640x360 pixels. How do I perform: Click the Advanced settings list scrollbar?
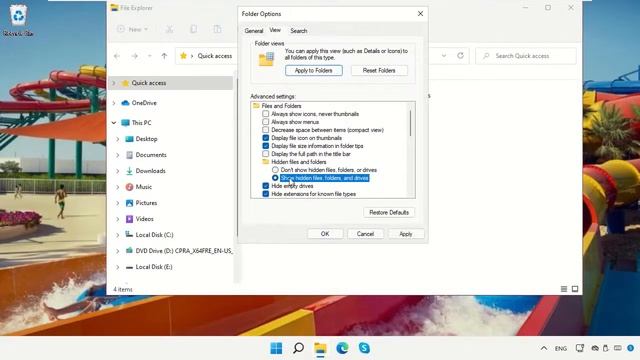click(411, 122)
